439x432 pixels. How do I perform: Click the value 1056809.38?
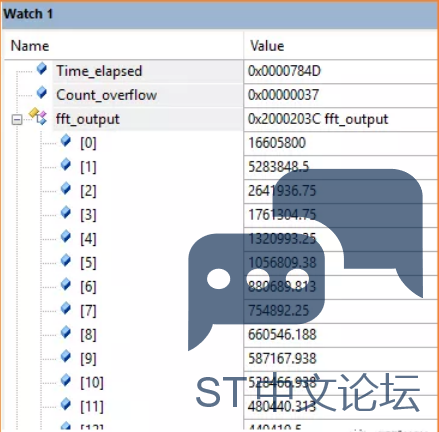(282, 263)
